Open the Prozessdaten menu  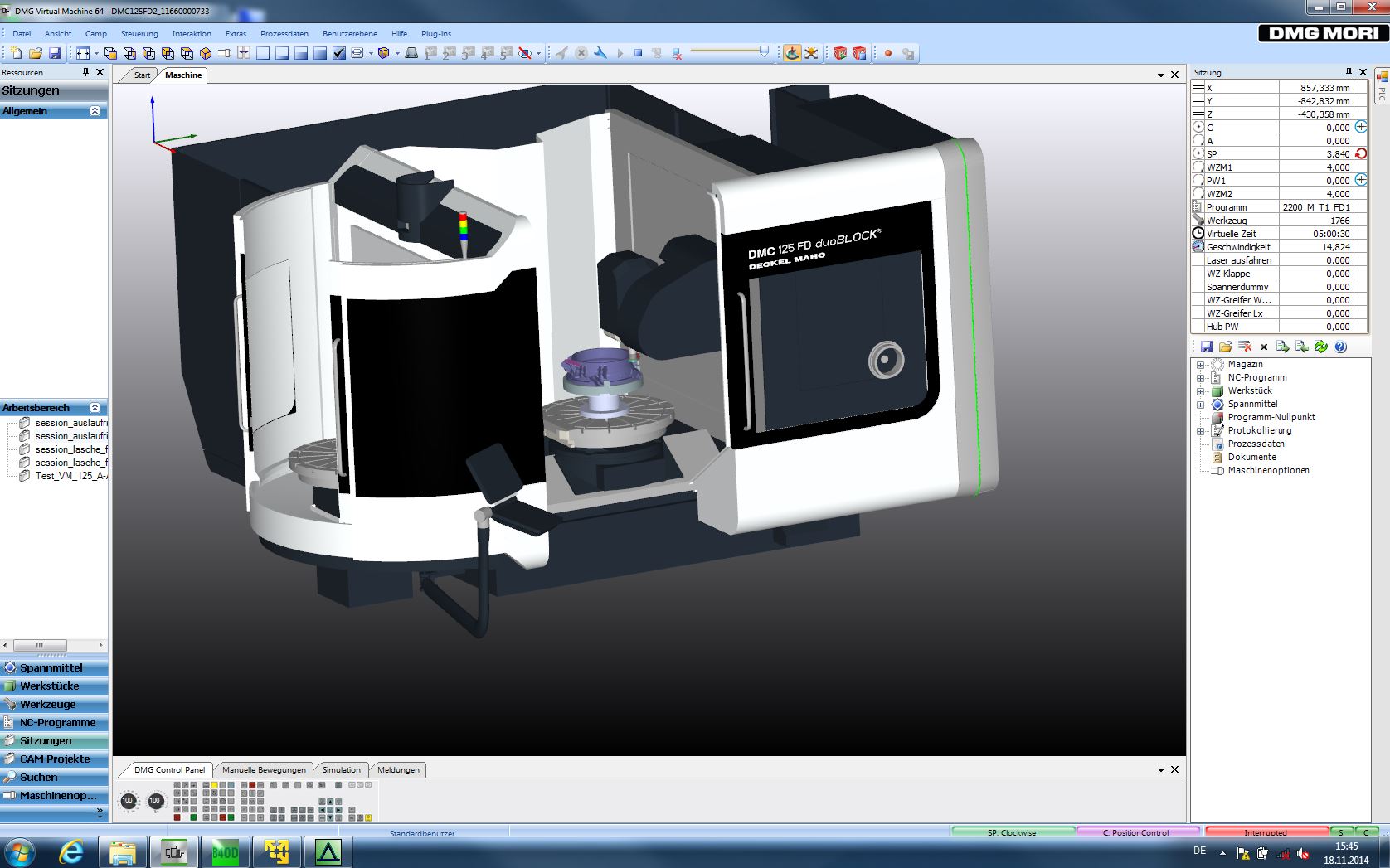pos(283,34)
